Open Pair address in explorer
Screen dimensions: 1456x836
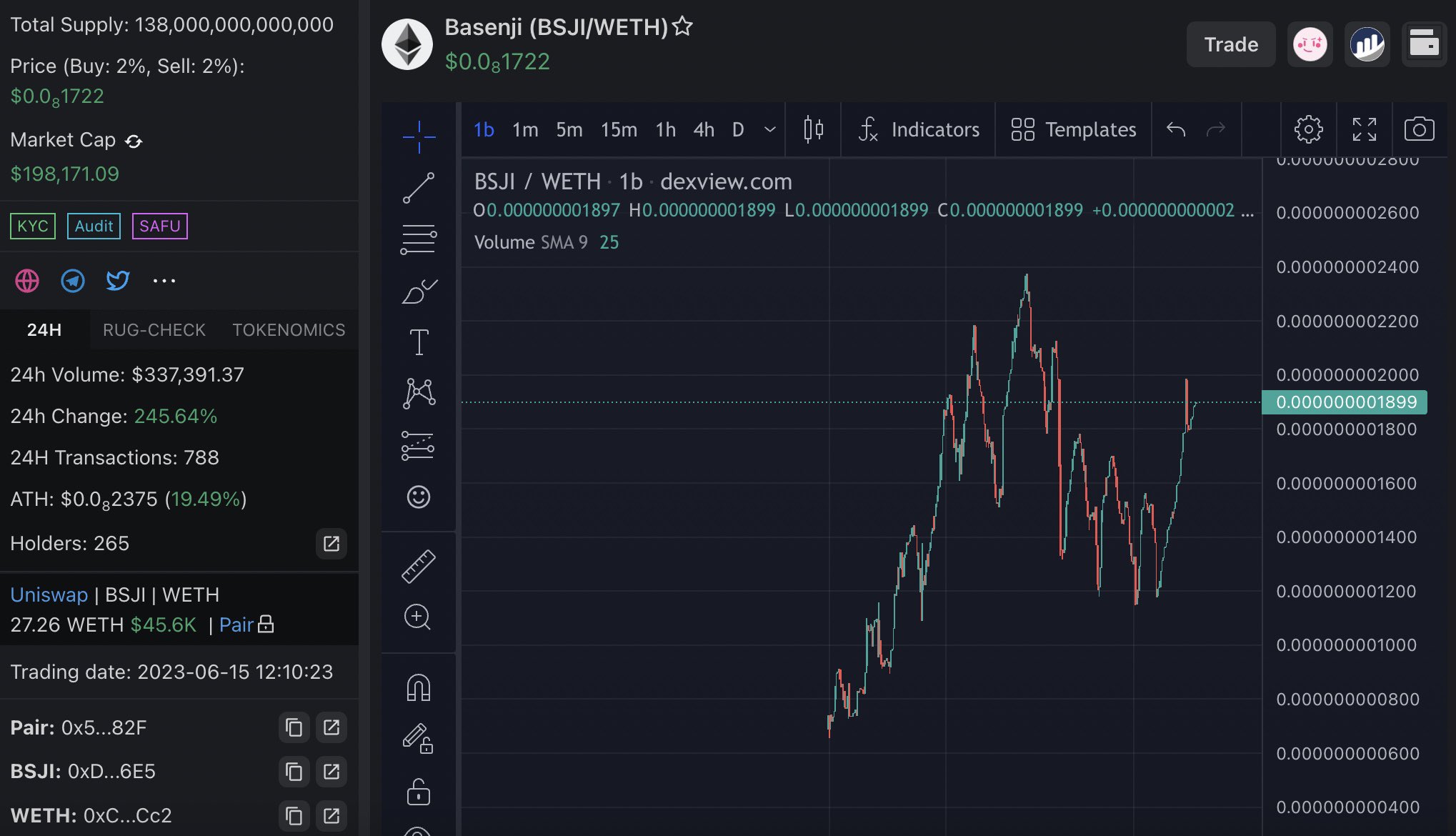pos(331,727)
